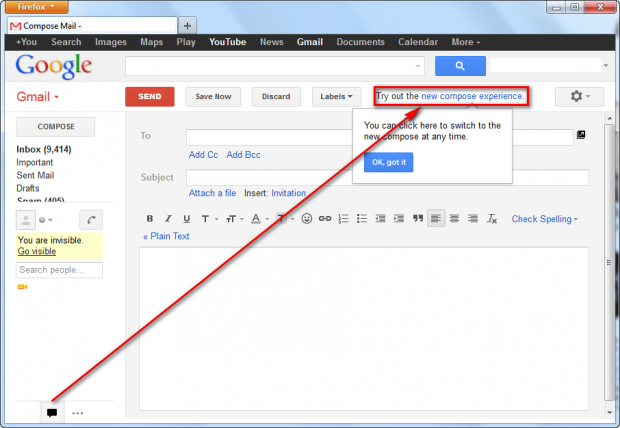Image resolution: width=620 pixels, height=428 pixels.
Task: Insert an Invitation
Action: [x=288, y=193]
